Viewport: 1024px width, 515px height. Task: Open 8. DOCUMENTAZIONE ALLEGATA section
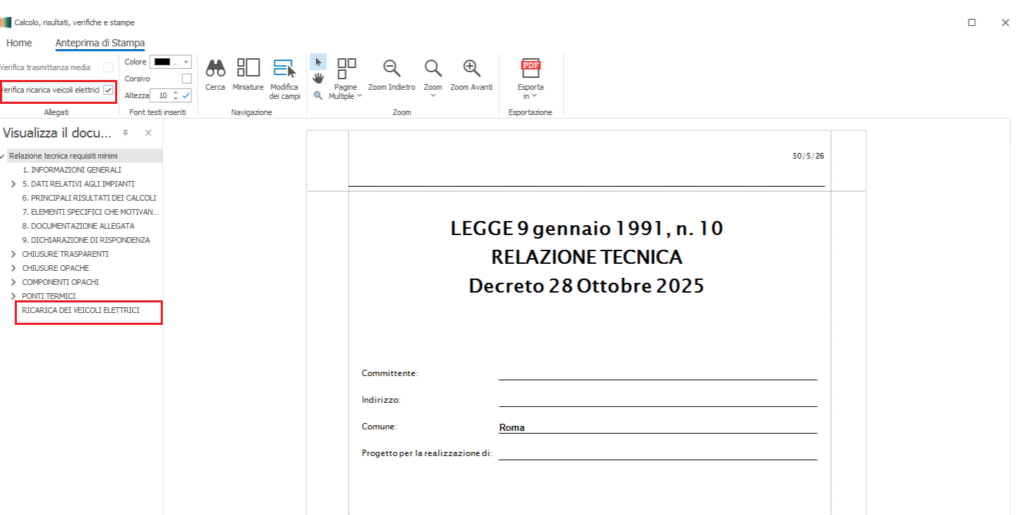(x=78, y=226)
